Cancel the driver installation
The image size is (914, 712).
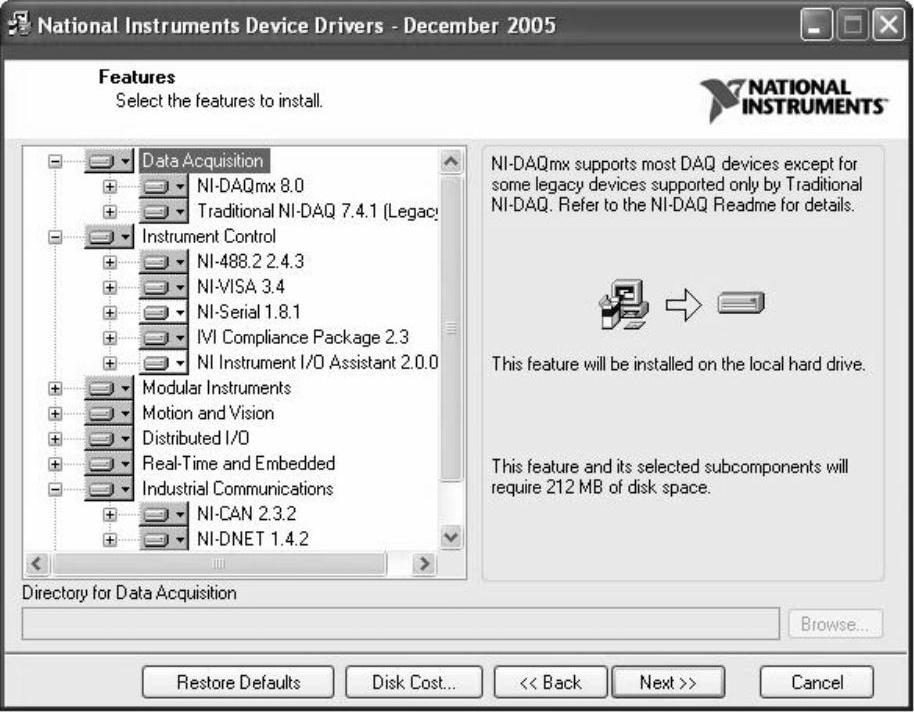pyautogui.click(x=817, y=682)
